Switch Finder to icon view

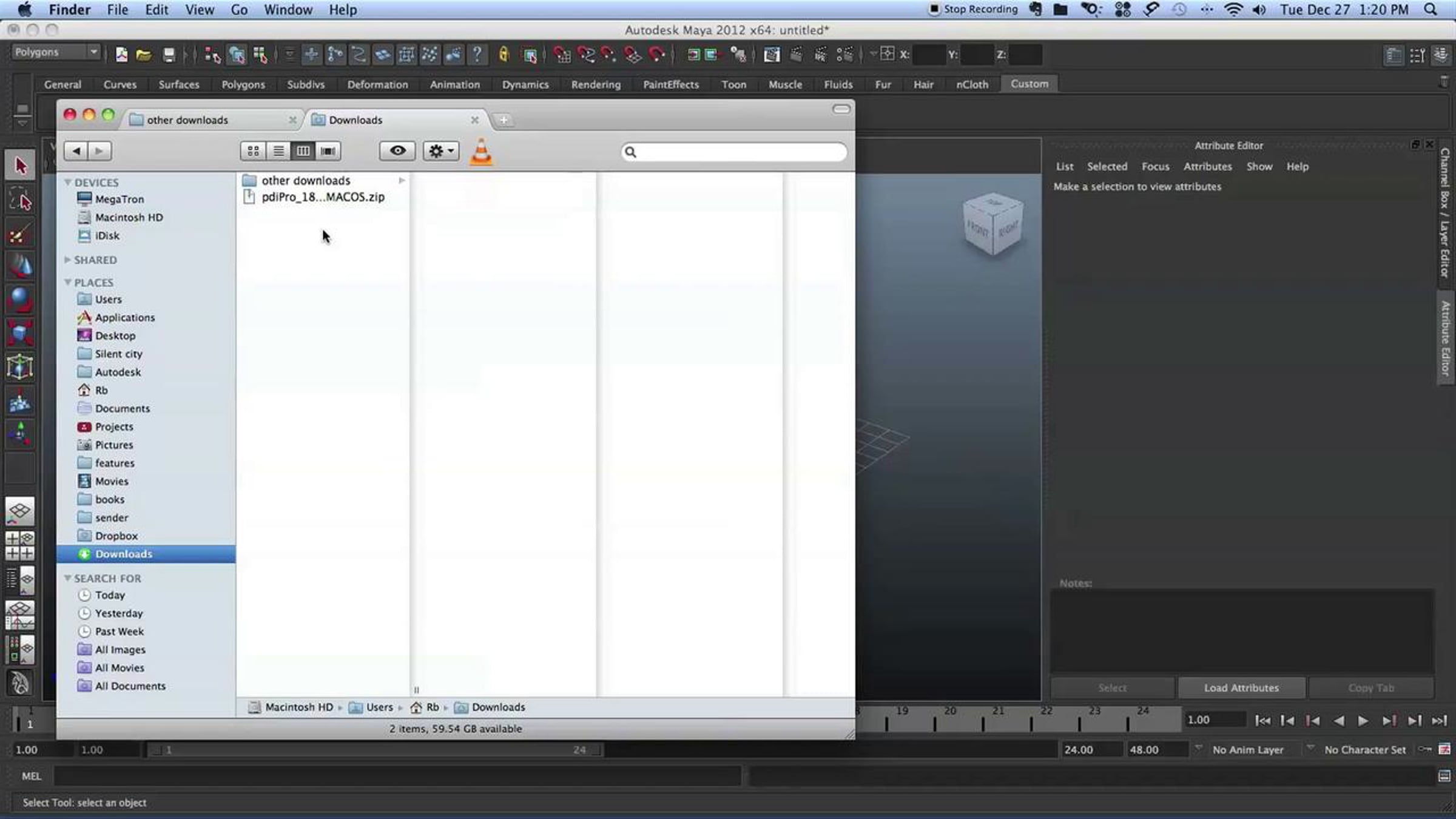(x=253, y=151)
